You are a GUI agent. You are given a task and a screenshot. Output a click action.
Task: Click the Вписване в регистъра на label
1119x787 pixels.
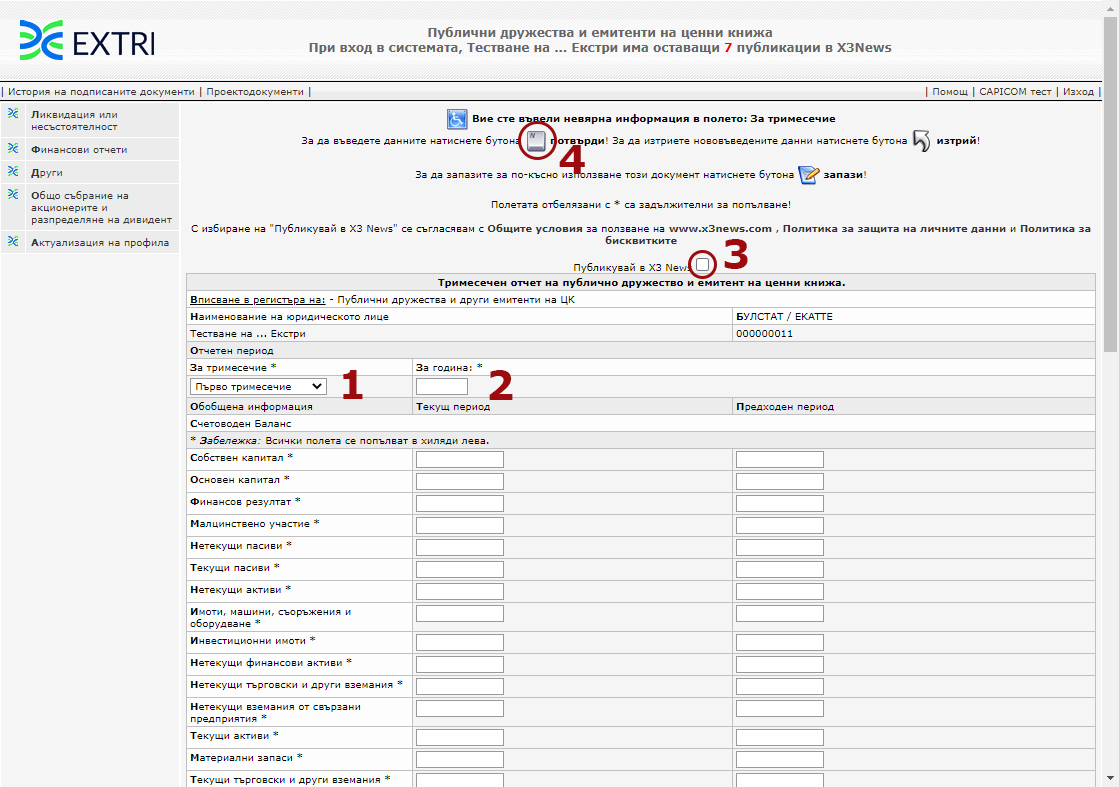[x=258, y=300]
